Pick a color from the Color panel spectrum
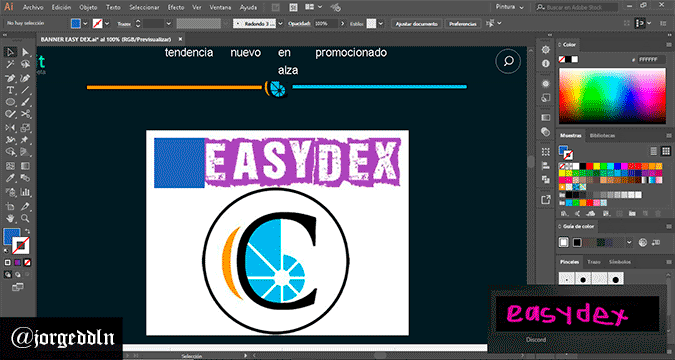675x360 pixels. pyautogui.click(x=612, y=96)
